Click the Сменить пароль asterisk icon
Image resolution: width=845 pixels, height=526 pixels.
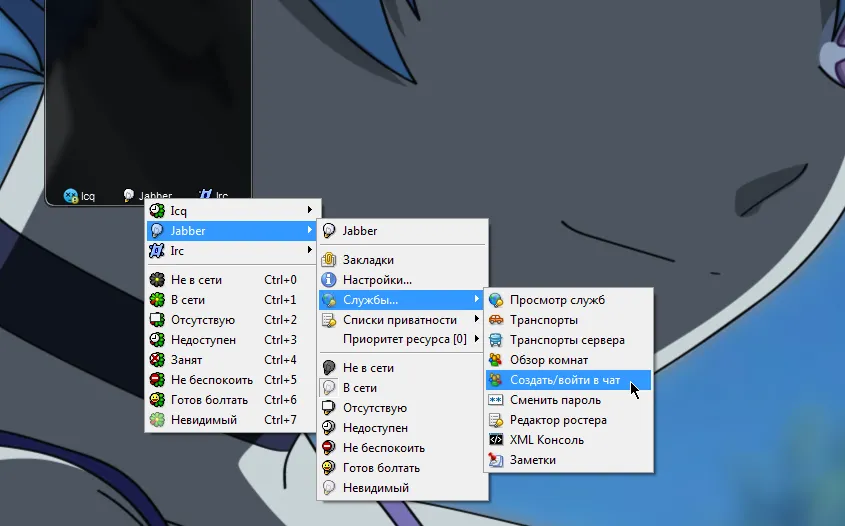(496, 400)
